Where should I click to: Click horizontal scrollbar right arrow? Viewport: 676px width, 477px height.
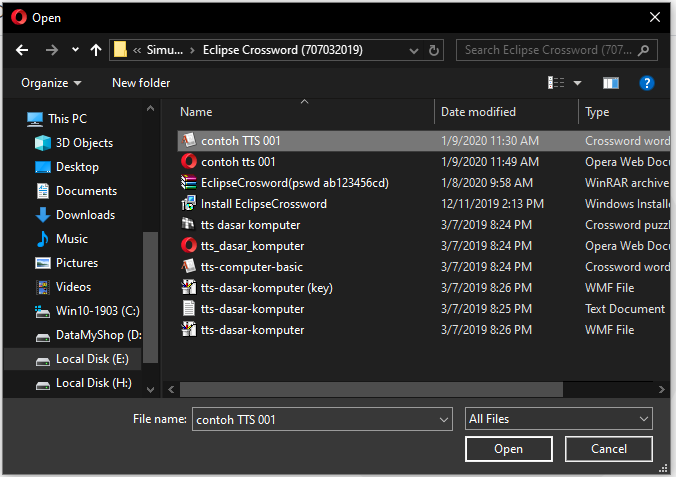(662, 389)
